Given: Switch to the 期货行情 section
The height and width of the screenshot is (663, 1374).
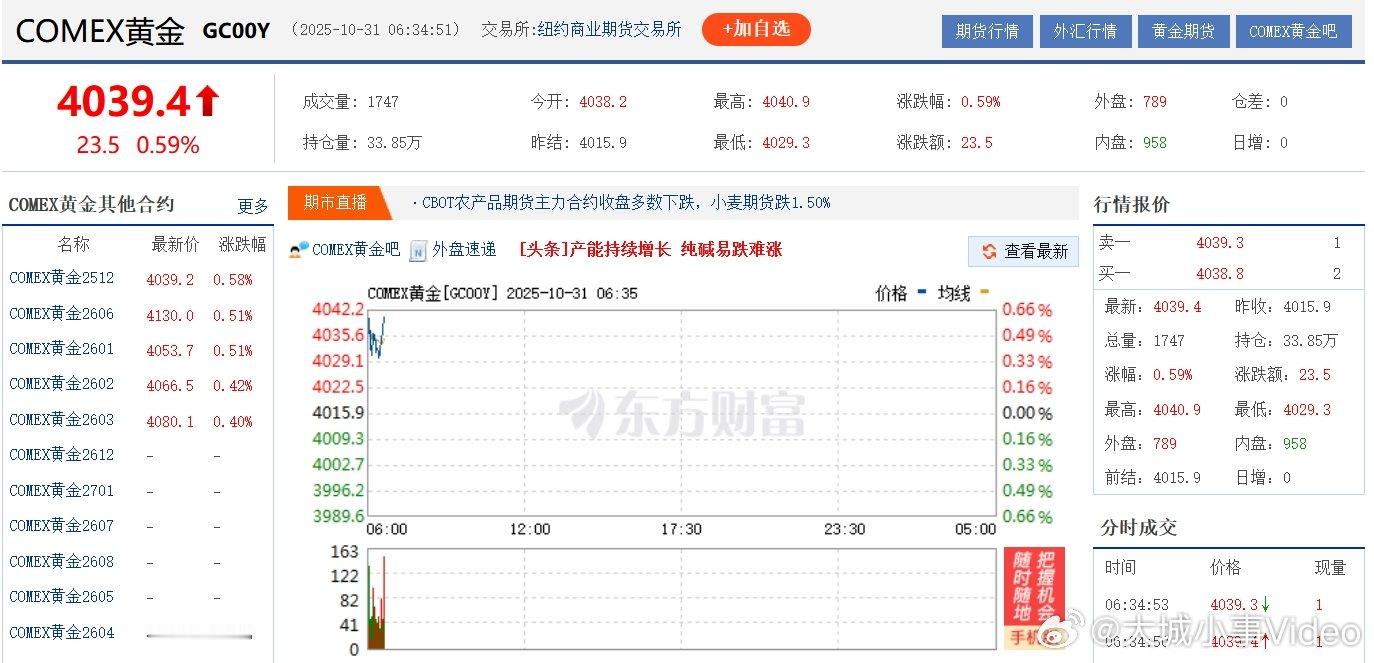Looking at the screenshot, I should (x=986, y=31).
